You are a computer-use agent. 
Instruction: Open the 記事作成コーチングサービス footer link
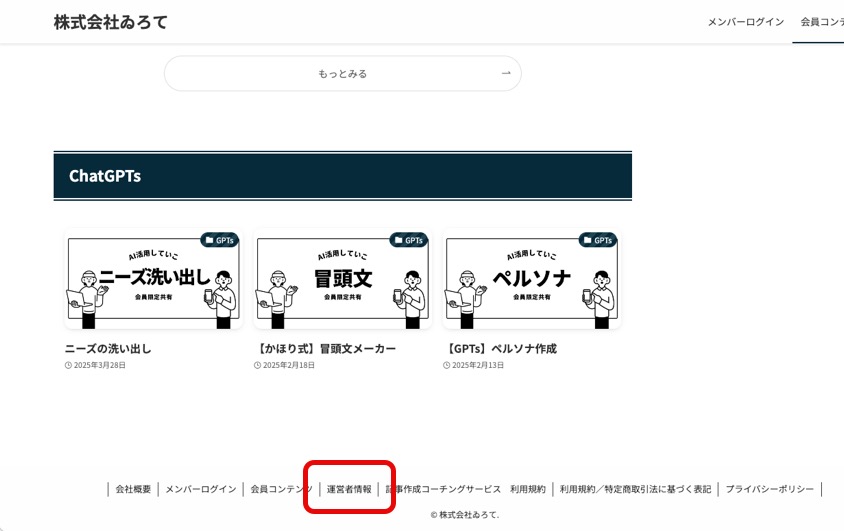click(x=444, y=489)
